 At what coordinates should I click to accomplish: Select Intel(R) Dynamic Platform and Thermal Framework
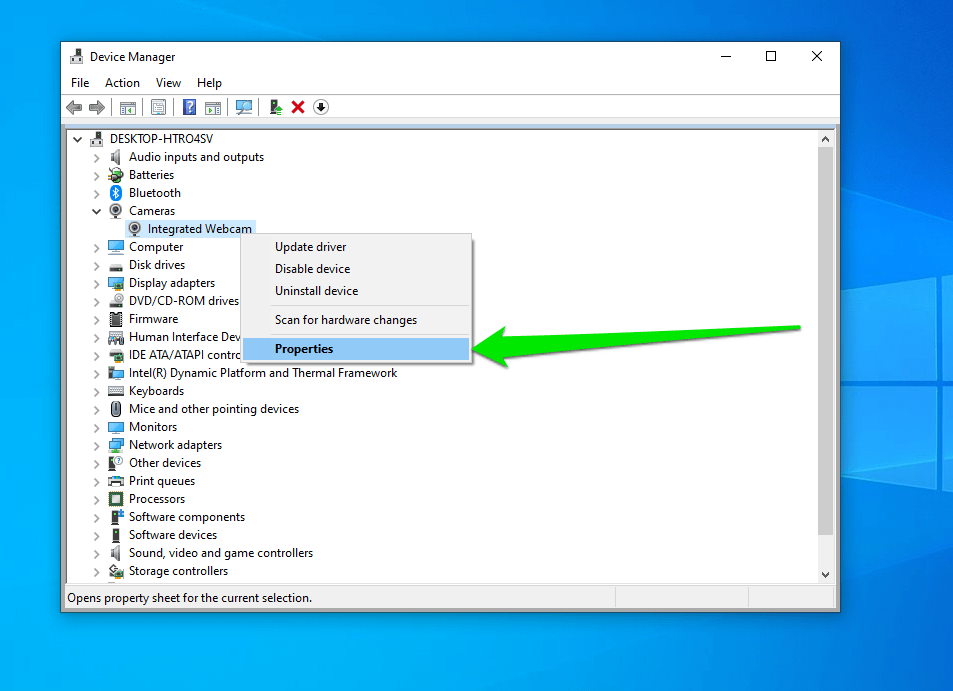click(x=263, y=373)
